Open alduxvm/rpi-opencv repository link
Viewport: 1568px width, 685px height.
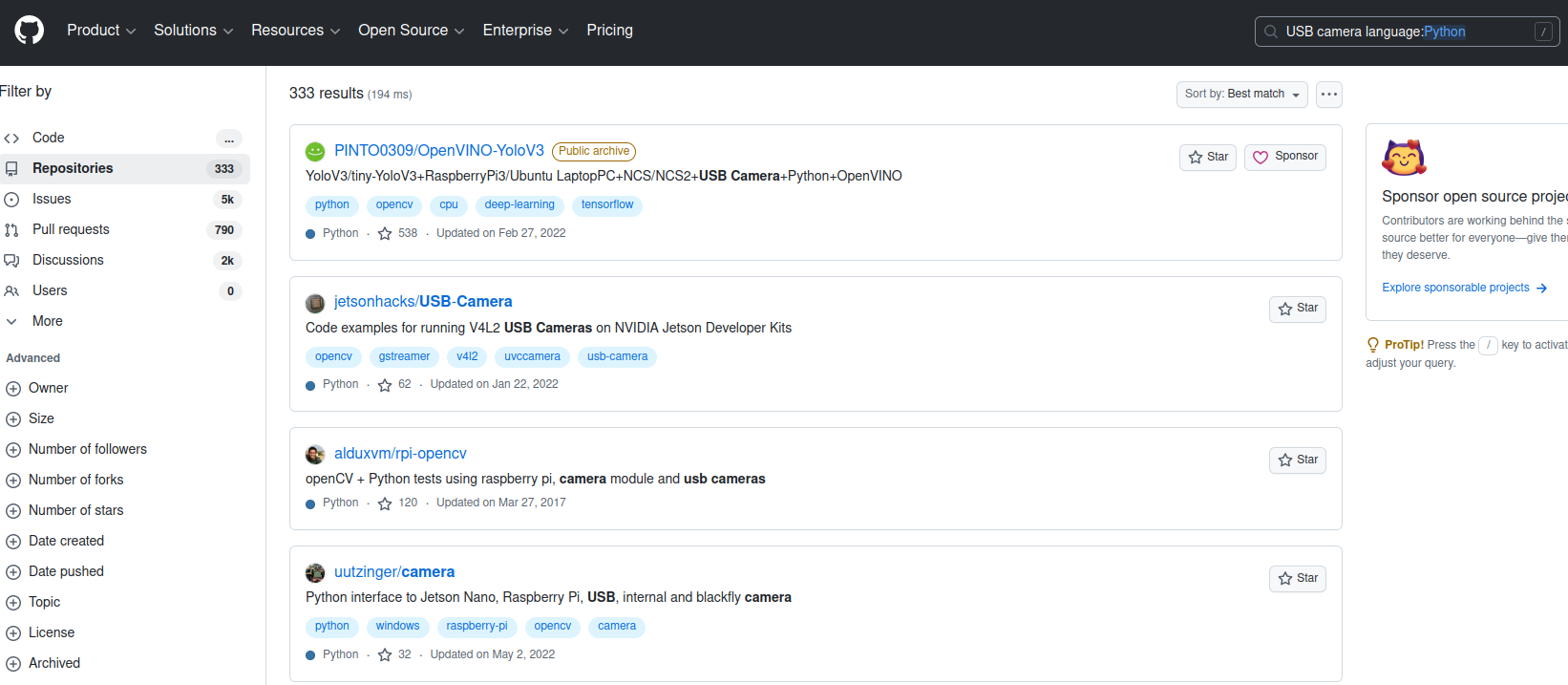coord(400,454)
